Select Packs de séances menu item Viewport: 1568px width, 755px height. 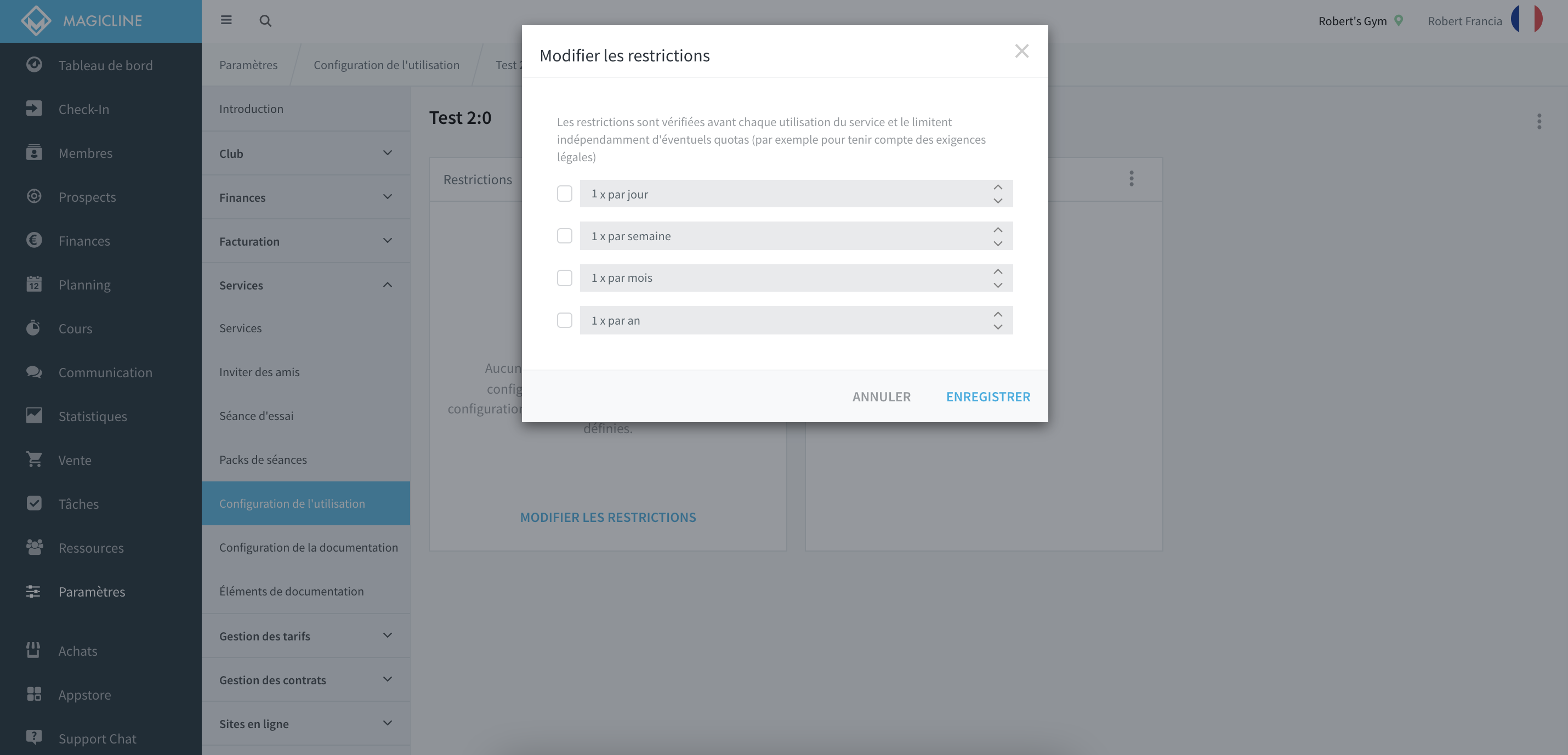point(263,459)
